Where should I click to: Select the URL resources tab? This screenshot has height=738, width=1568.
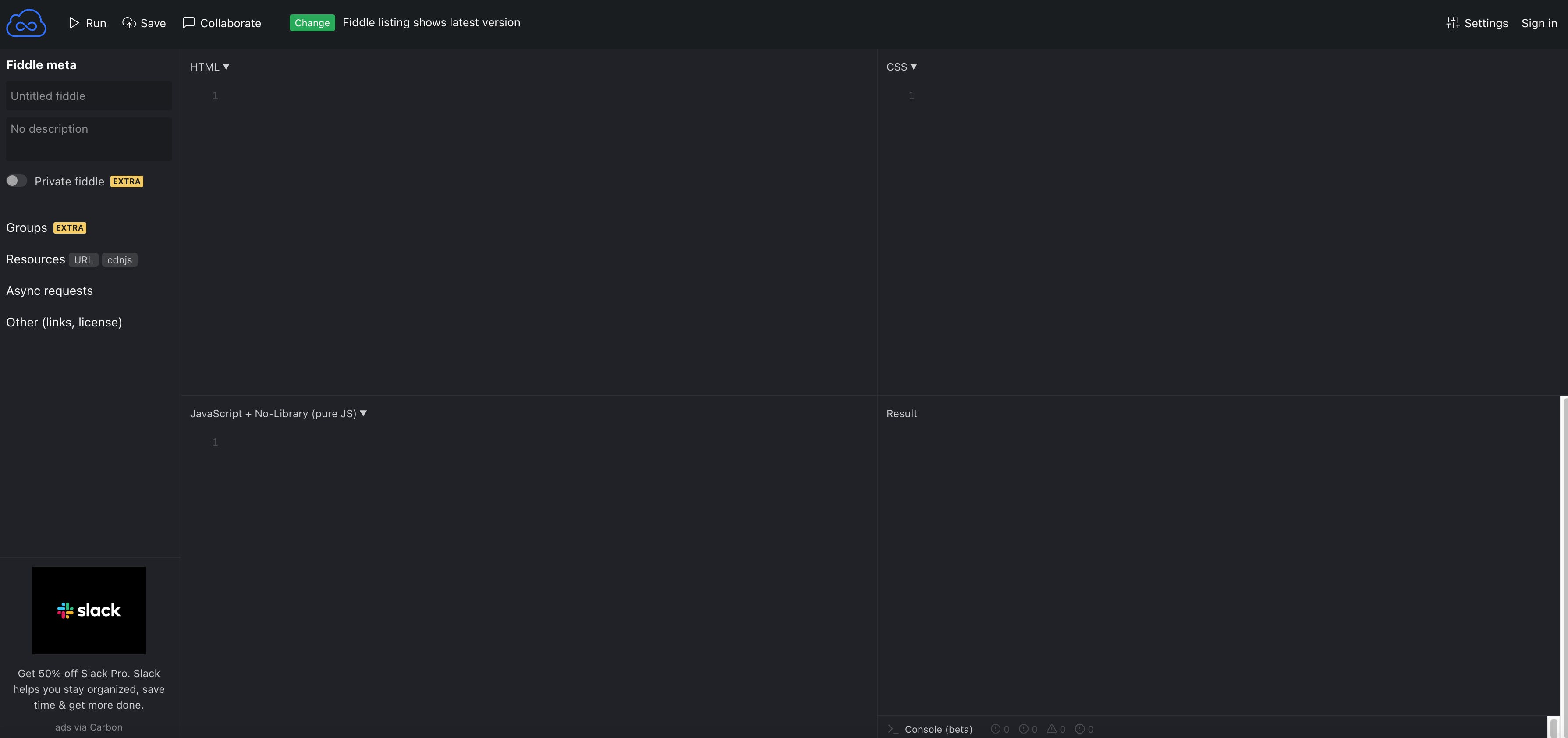[x=83, y=260]
